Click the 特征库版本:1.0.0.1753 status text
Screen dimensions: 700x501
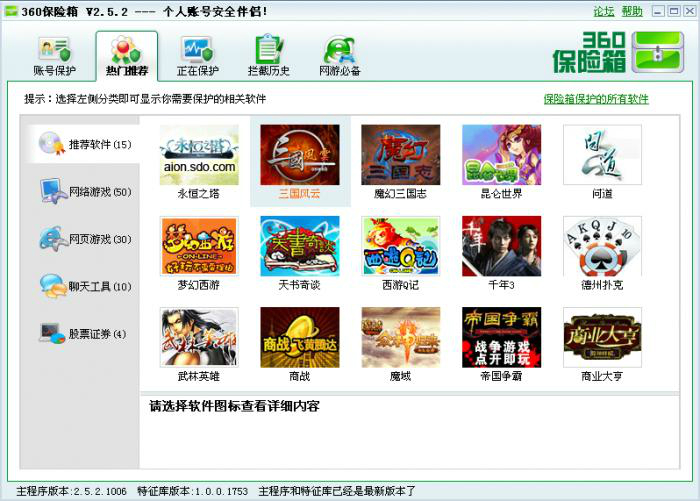192,491
